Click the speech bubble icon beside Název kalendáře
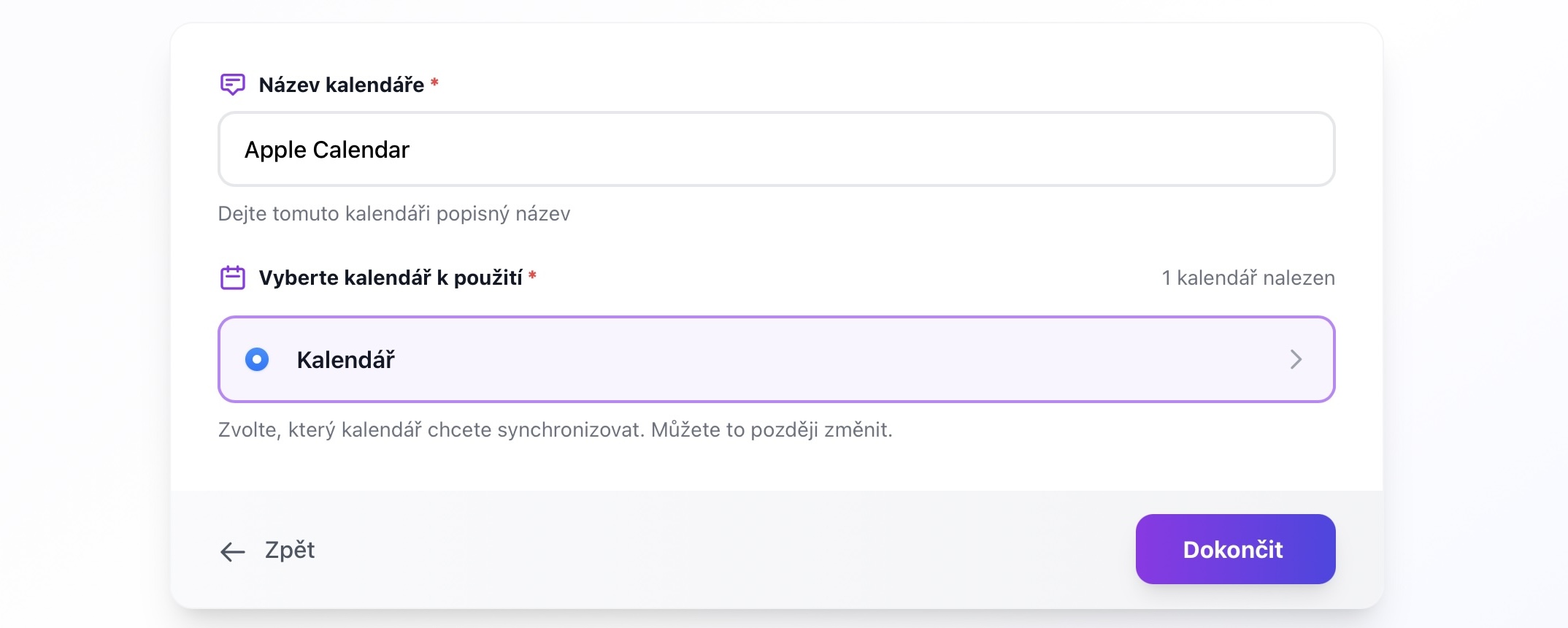This screenshot has width=1568, height=628. [x=232, y=85]
